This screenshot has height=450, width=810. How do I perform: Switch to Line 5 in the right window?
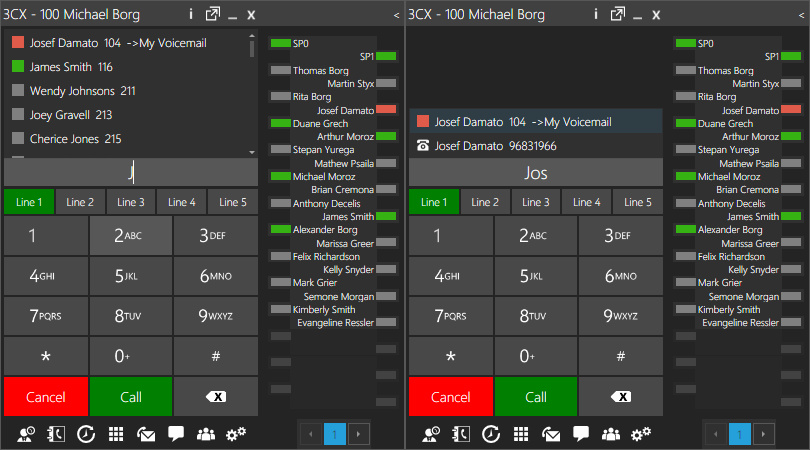(x=638, y=202)
